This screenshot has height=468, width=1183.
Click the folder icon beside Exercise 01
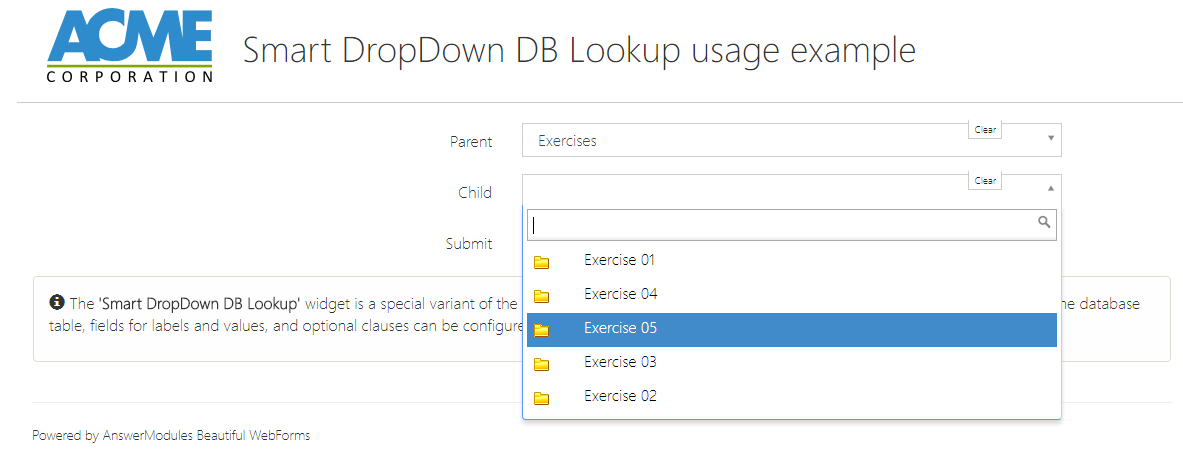(x=542, y=262)
